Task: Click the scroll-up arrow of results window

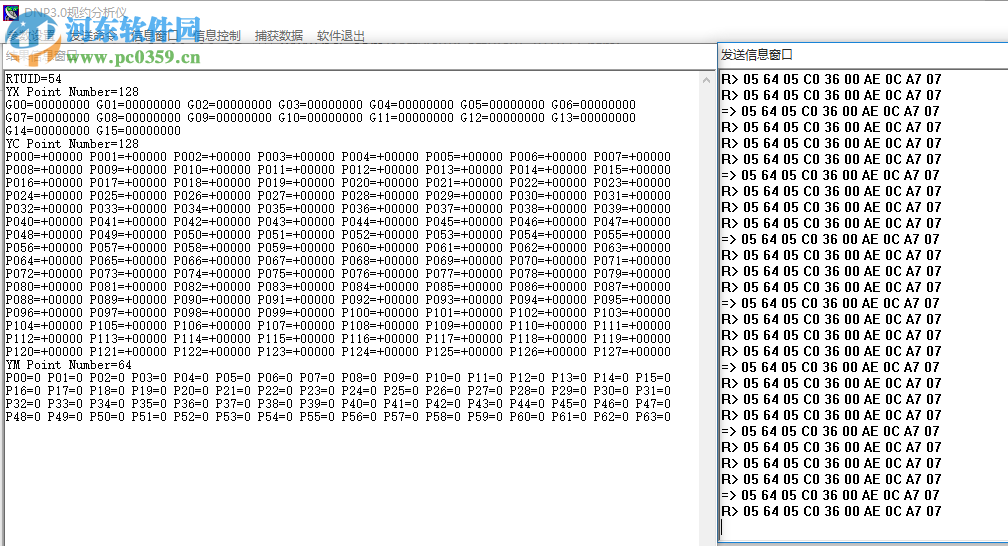Action: coord(706,80)
